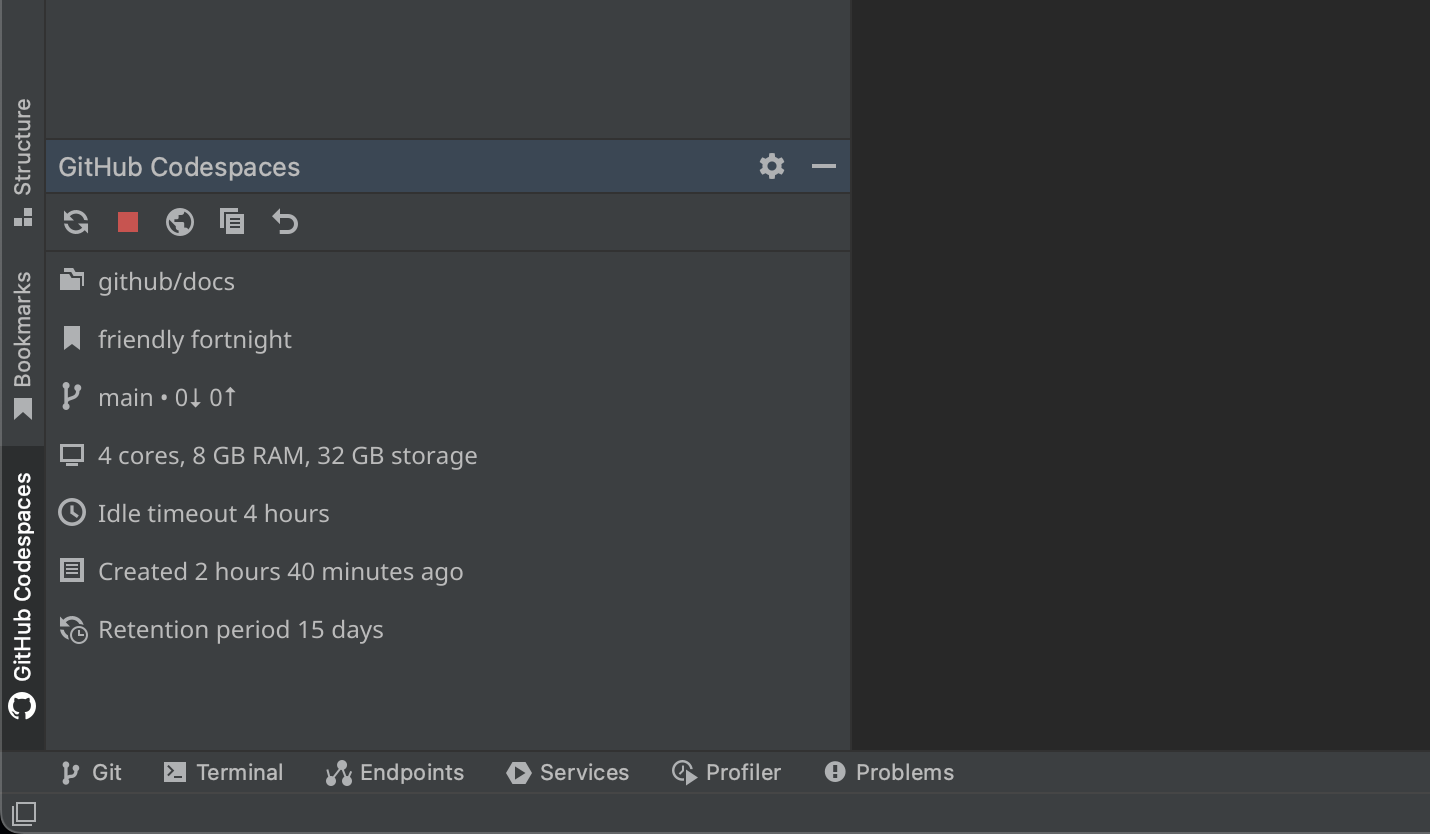View the Problems panel

888,772
